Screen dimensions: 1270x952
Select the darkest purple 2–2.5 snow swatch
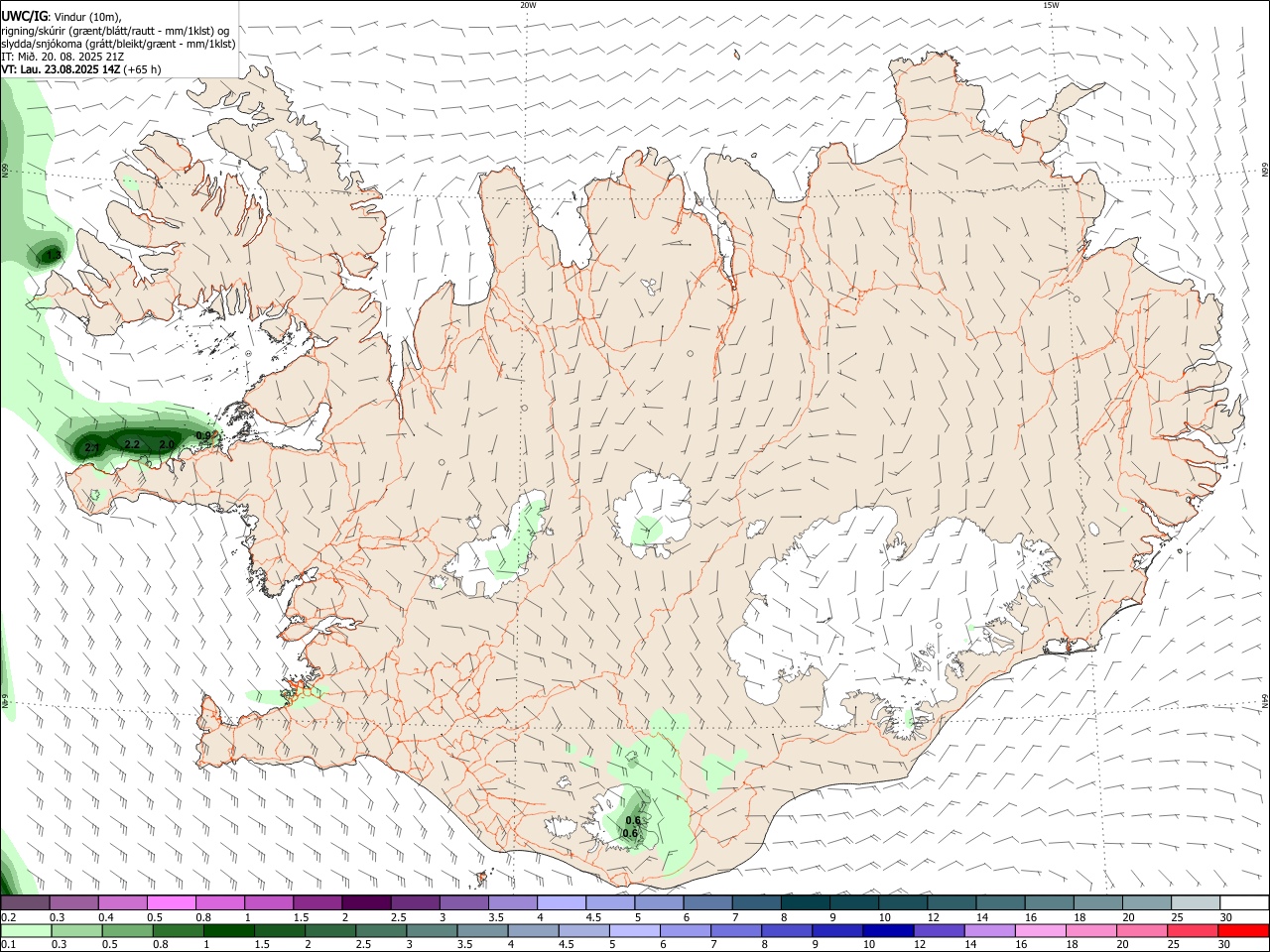point(365,902)
